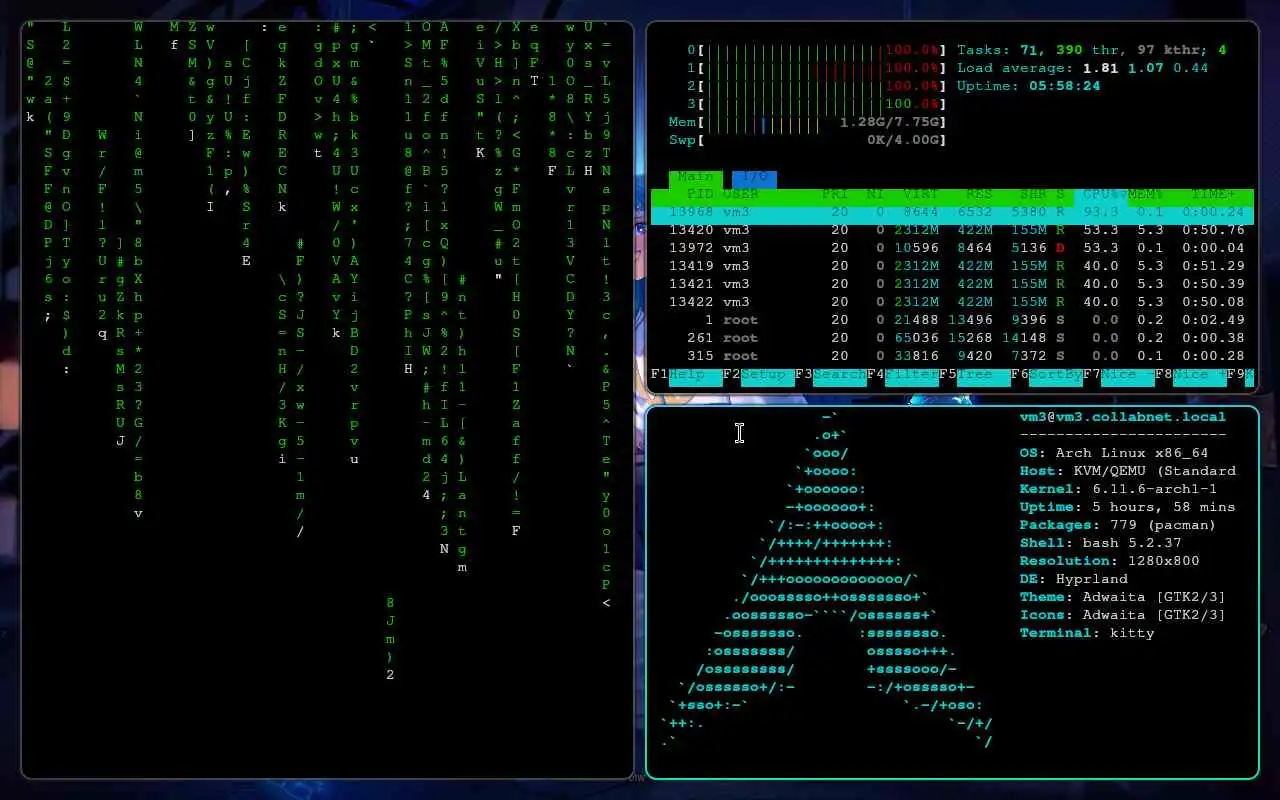
Task: Click the Packages: 779 (pacman) line
Action: (1119, 525)
